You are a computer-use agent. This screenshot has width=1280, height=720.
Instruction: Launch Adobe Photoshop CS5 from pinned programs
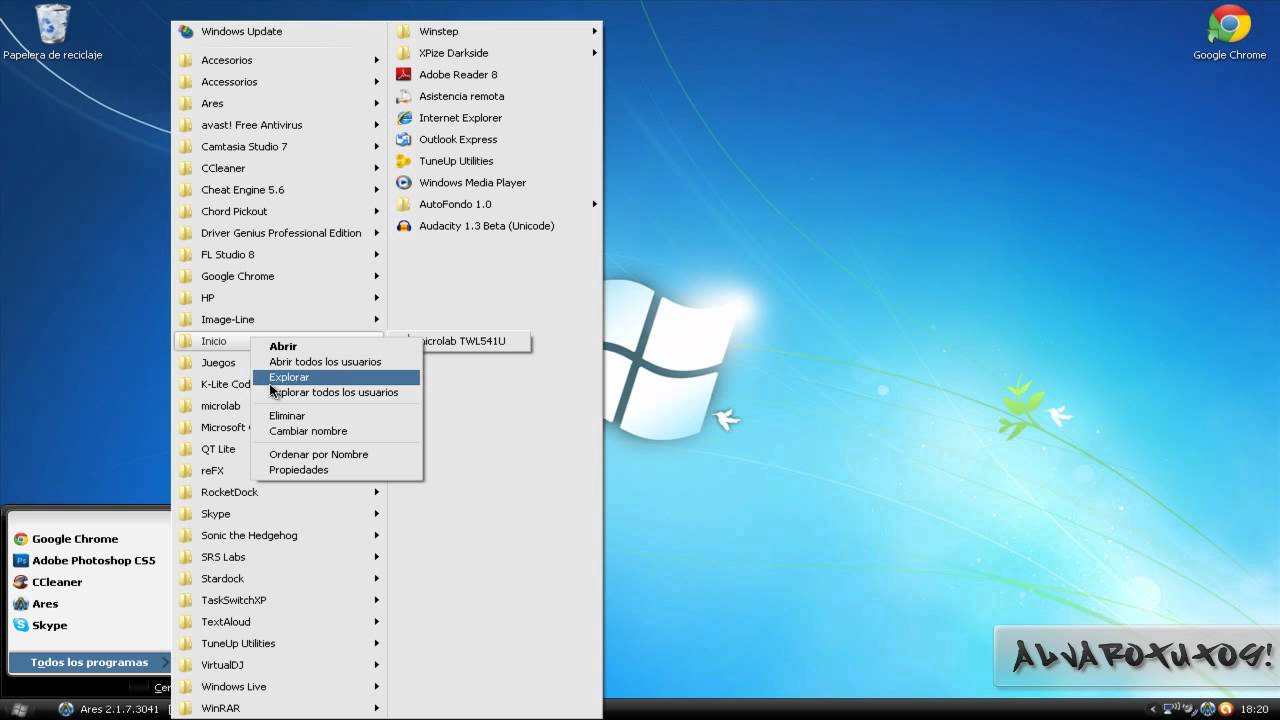[x=85, y=561]
